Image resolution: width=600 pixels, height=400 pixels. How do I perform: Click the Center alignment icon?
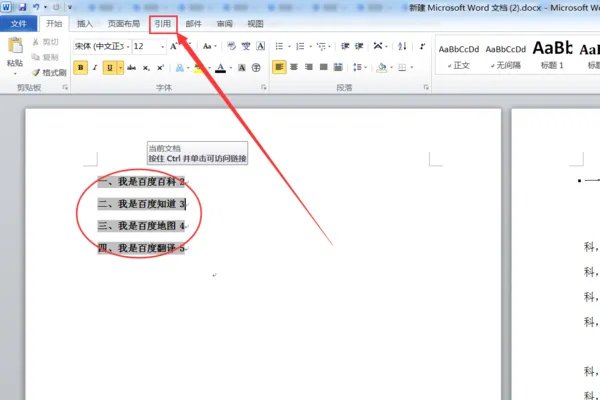click(294, 67)
